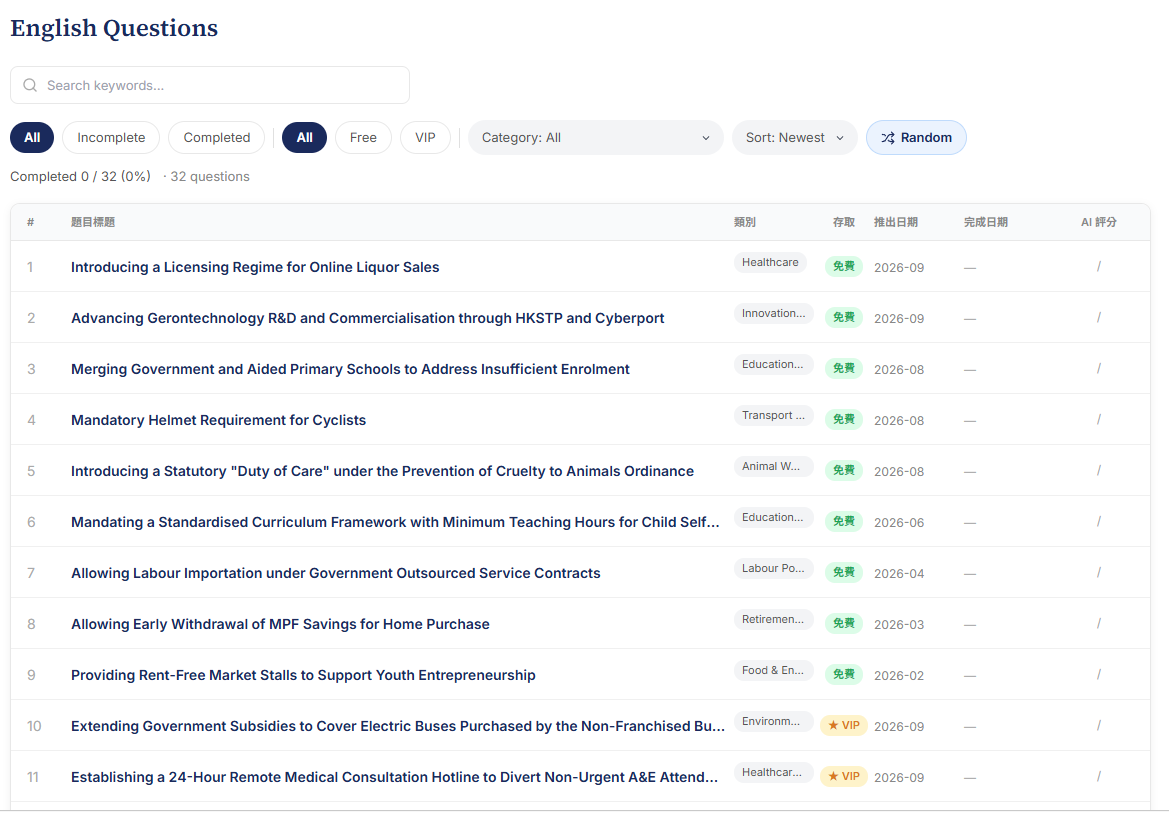Open Mandatory Helmet Requirement for Cyclists question

point(218,420)
